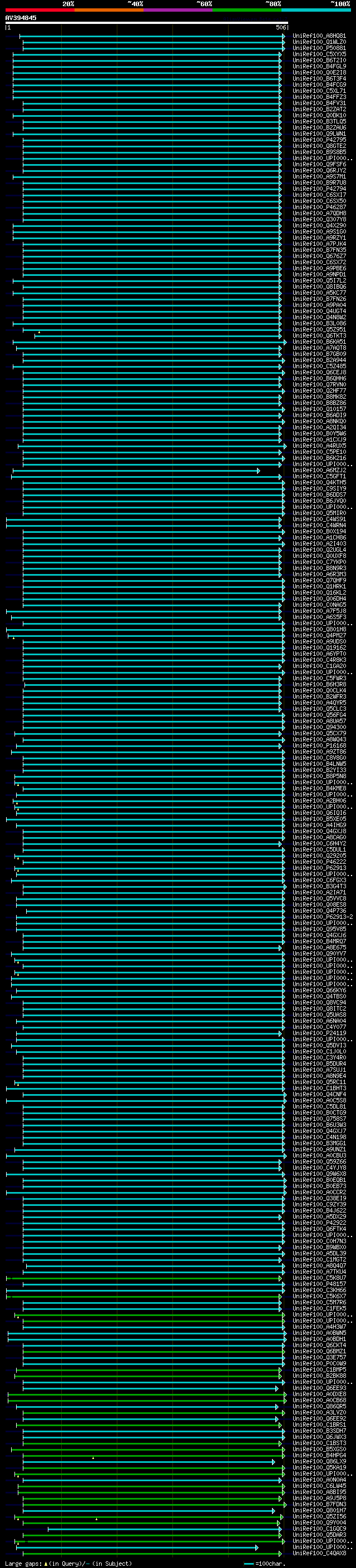The width and height of the screenshot is (356, 1568).
Task: Open hit UniRef100_Q1WLZ0
Action: [x=319, y=42]
